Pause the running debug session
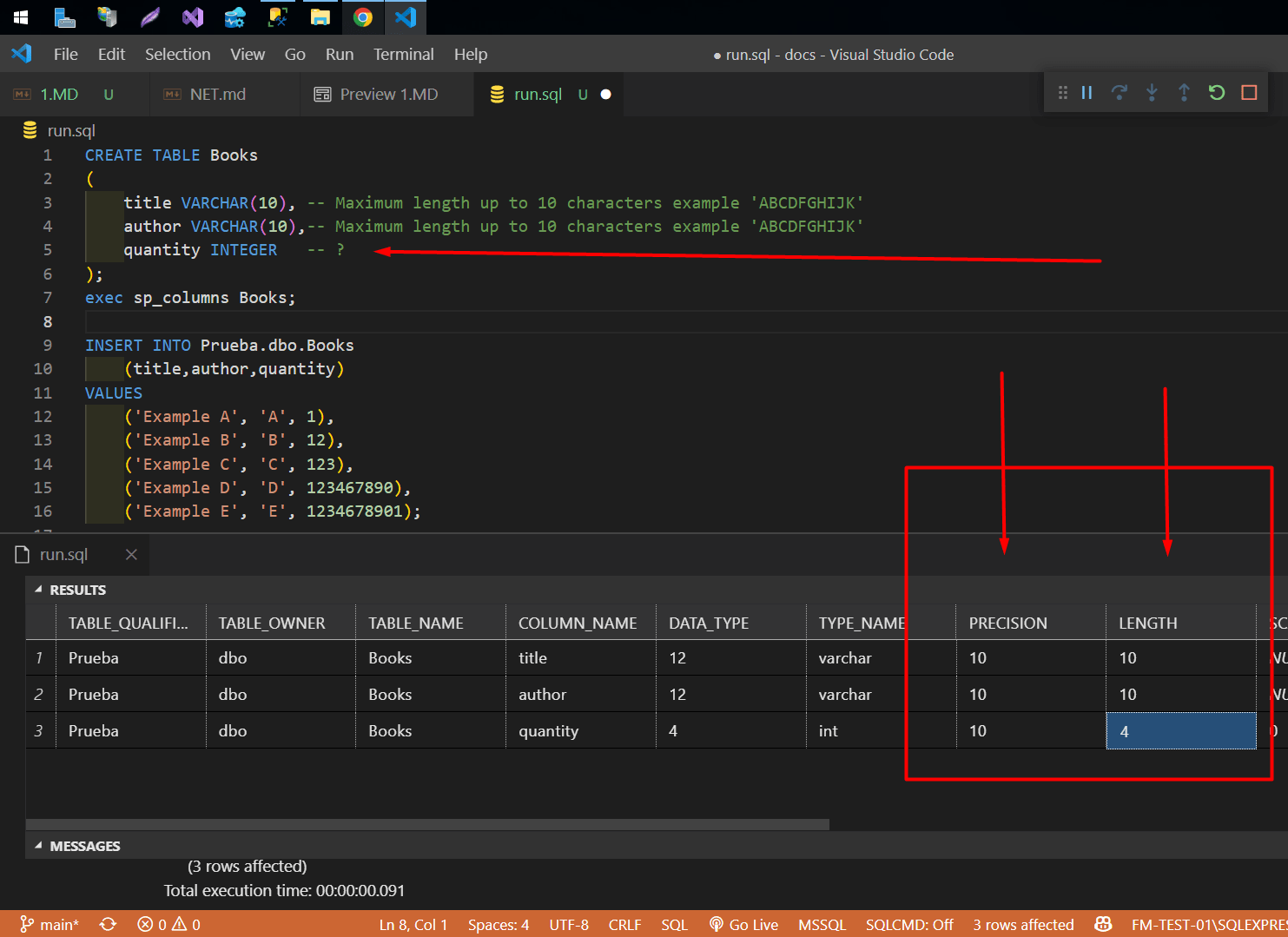This screenshot has width=1288, height=937. click(x=1087, y=92)
